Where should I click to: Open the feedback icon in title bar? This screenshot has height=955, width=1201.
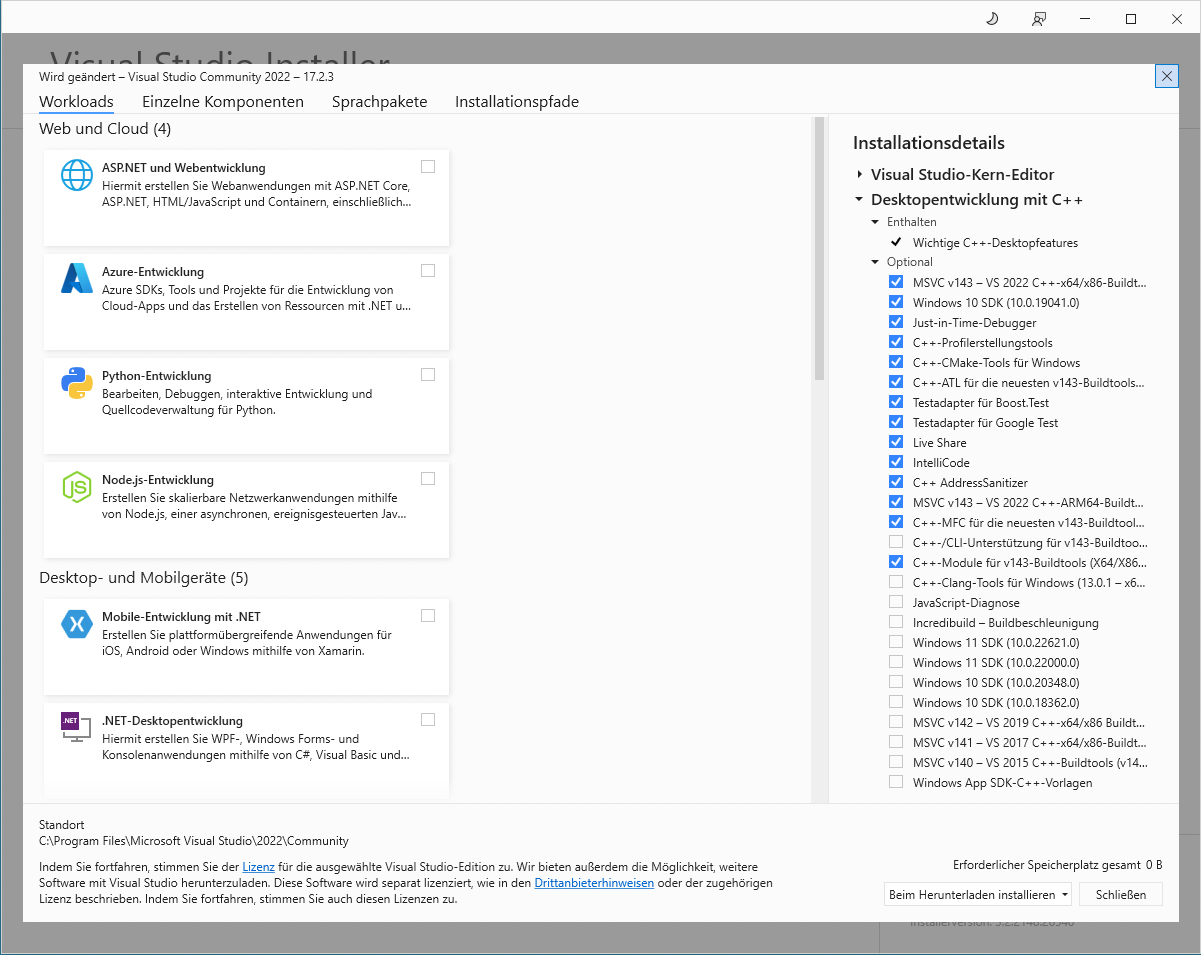pyautogui.click(x=1039, y=19)
